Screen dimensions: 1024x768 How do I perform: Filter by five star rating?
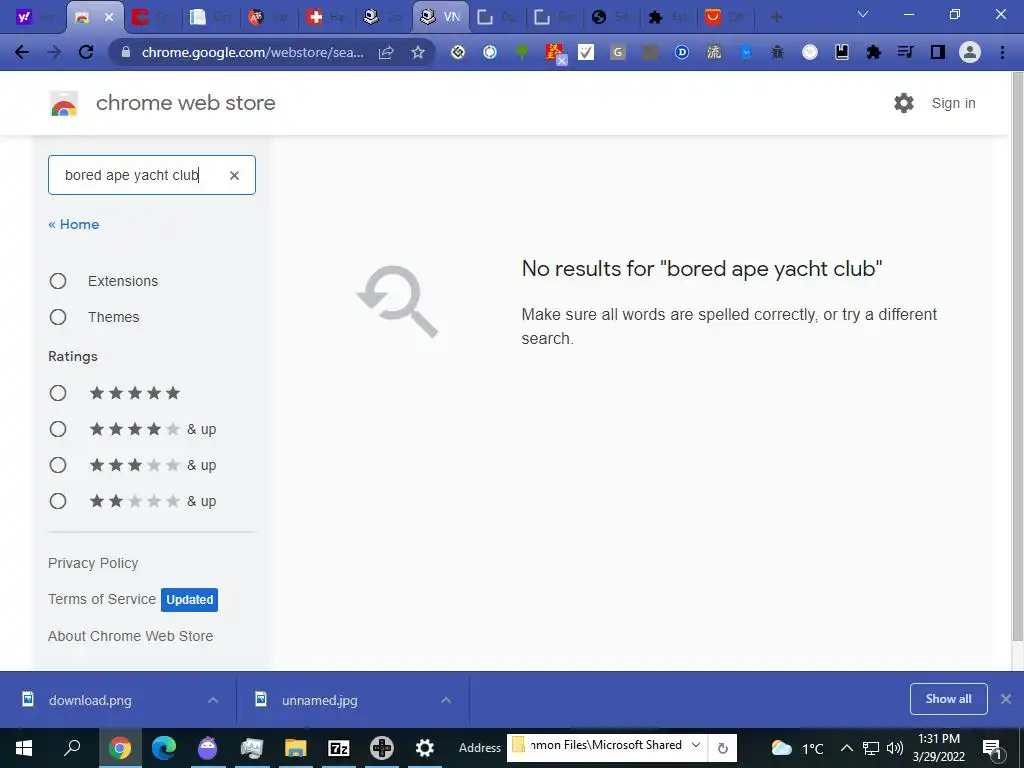point(58,393)
